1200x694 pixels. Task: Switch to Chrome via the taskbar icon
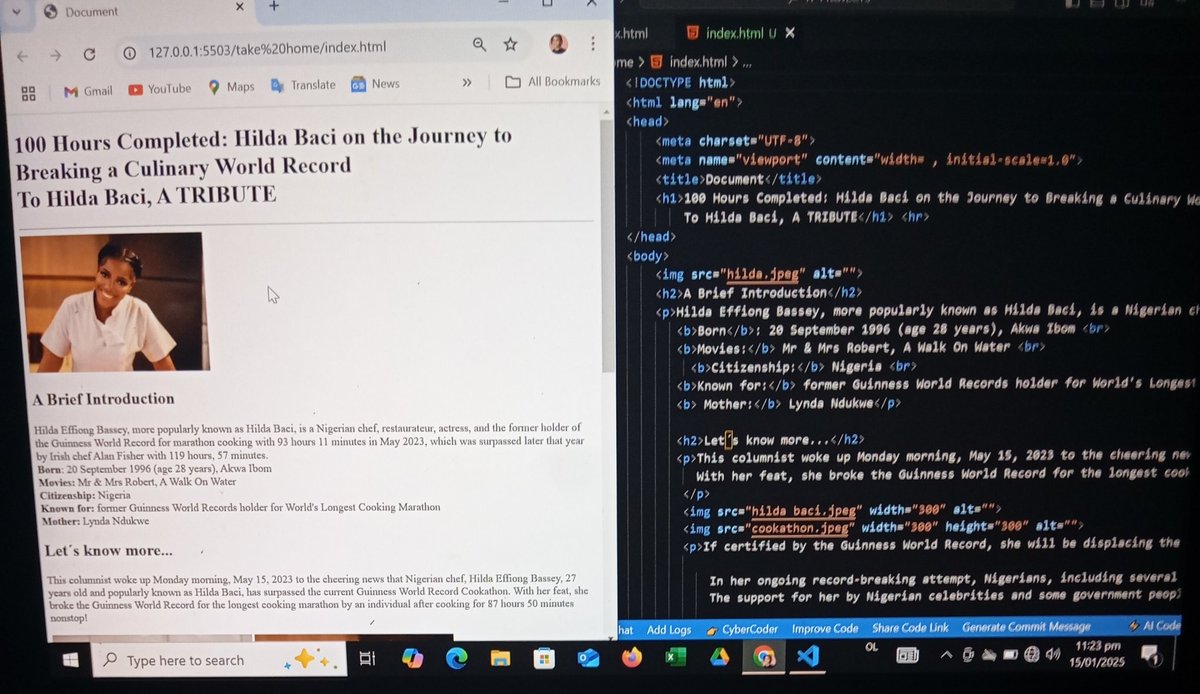tap(764, 657)
